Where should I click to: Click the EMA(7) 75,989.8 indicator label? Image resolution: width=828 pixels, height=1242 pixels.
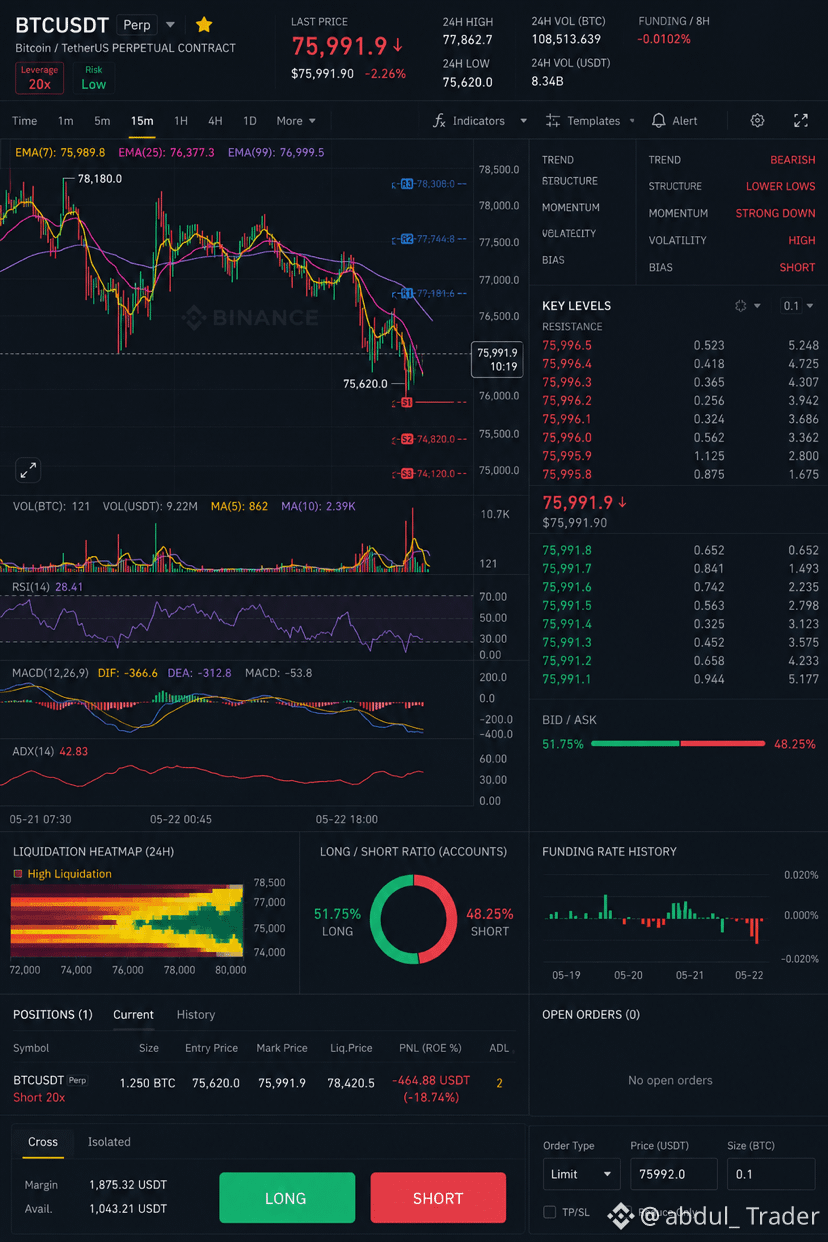pos(60,153)
